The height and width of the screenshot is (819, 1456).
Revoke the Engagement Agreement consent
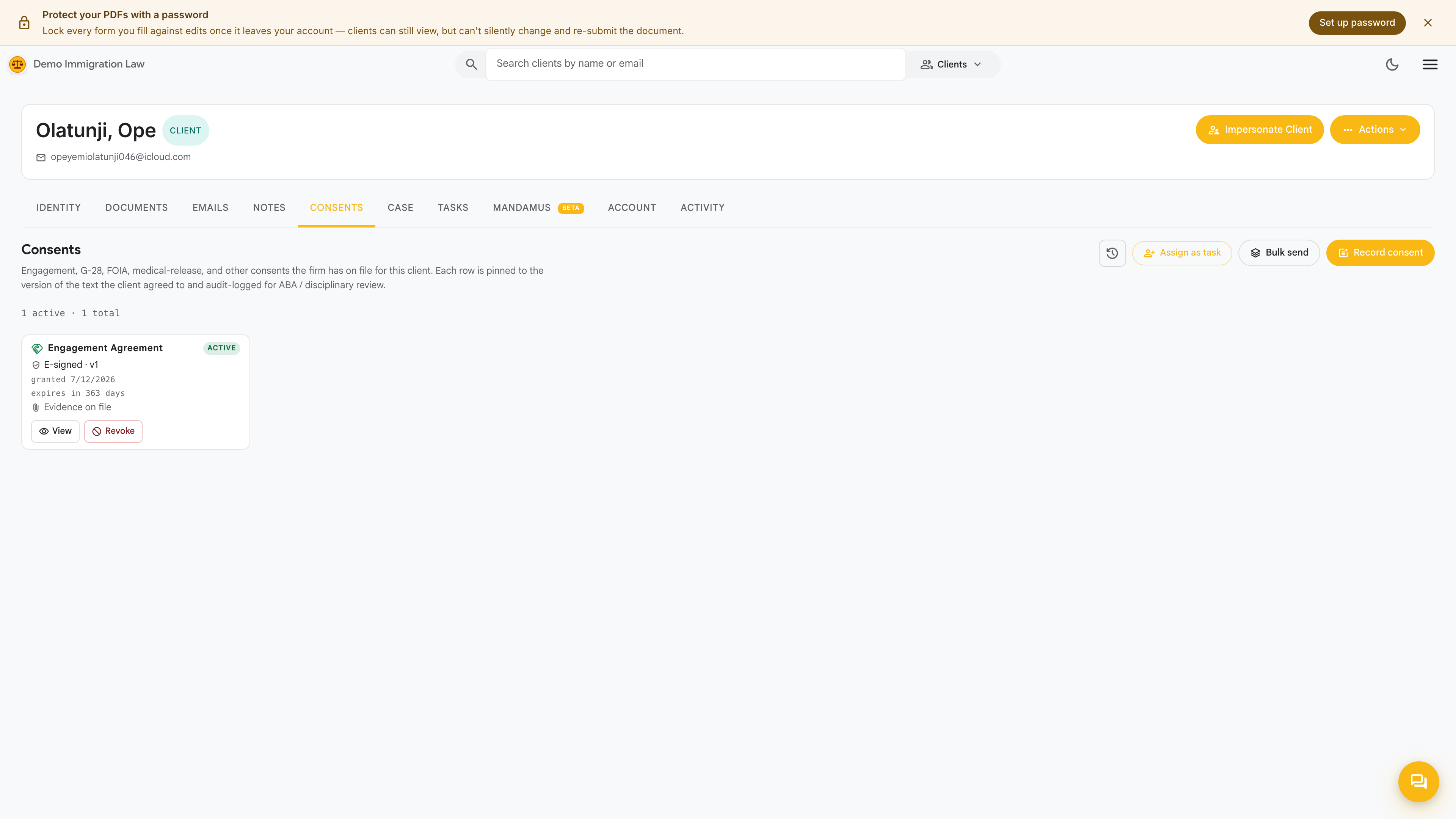tap(113, 431)
